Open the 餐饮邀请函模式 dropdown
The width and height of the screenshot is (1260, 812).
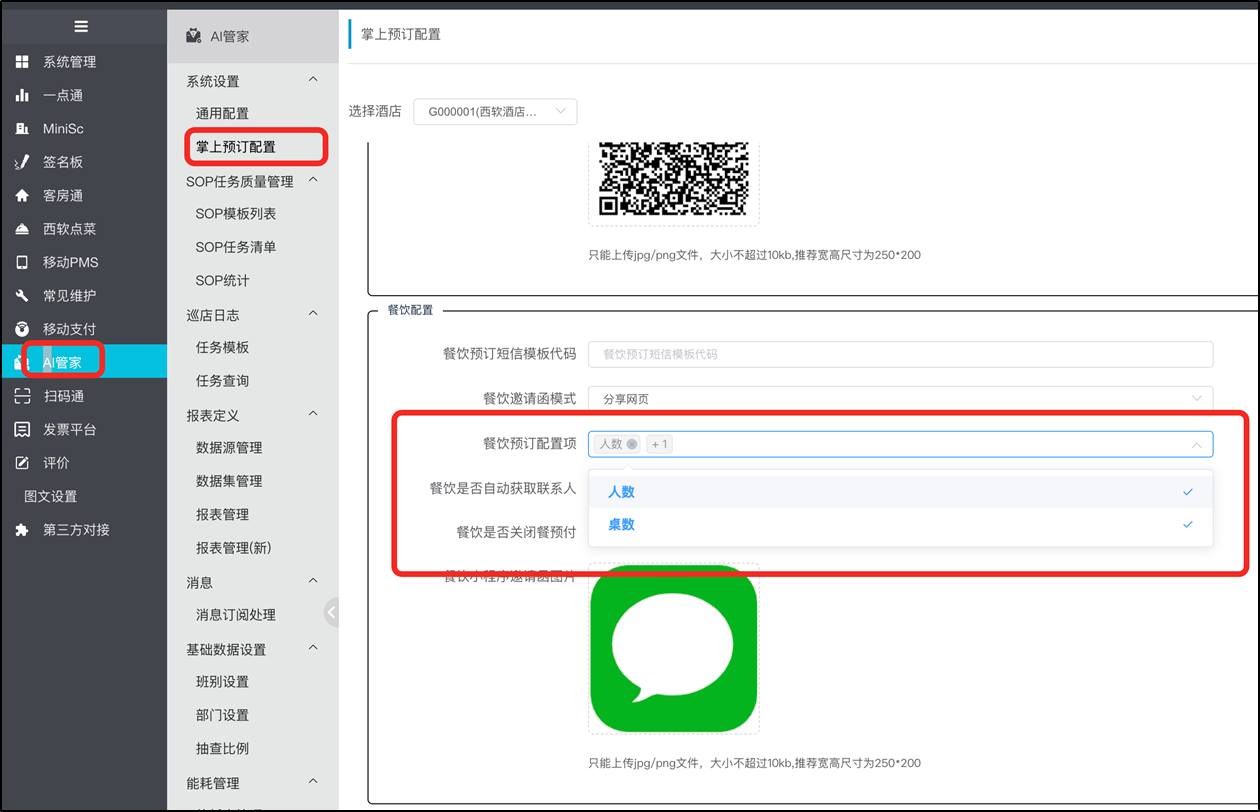click(900, 398)
